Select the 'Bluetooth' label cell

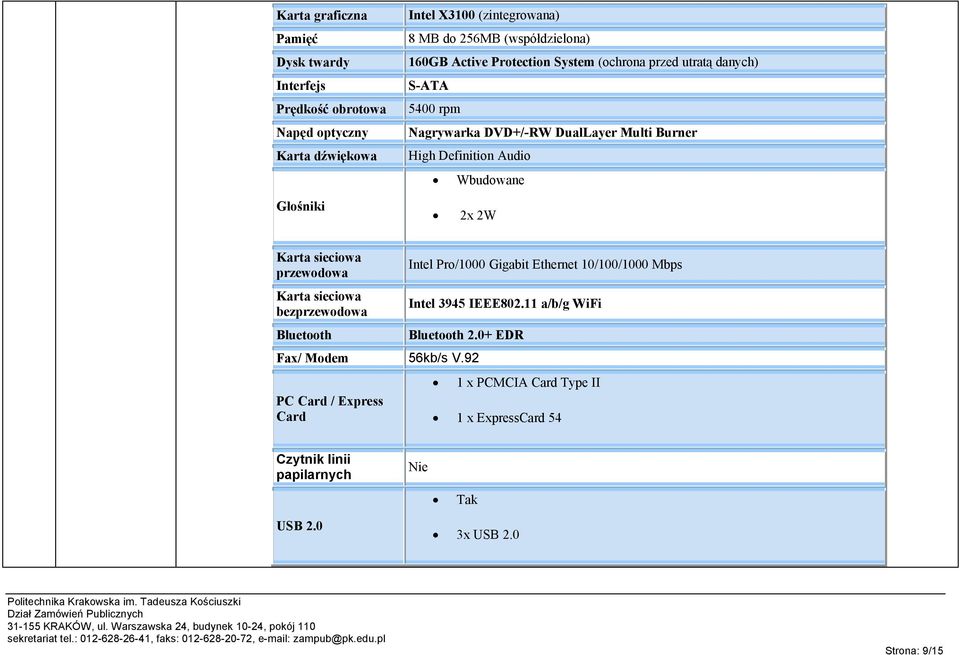(x=339, y=335)
